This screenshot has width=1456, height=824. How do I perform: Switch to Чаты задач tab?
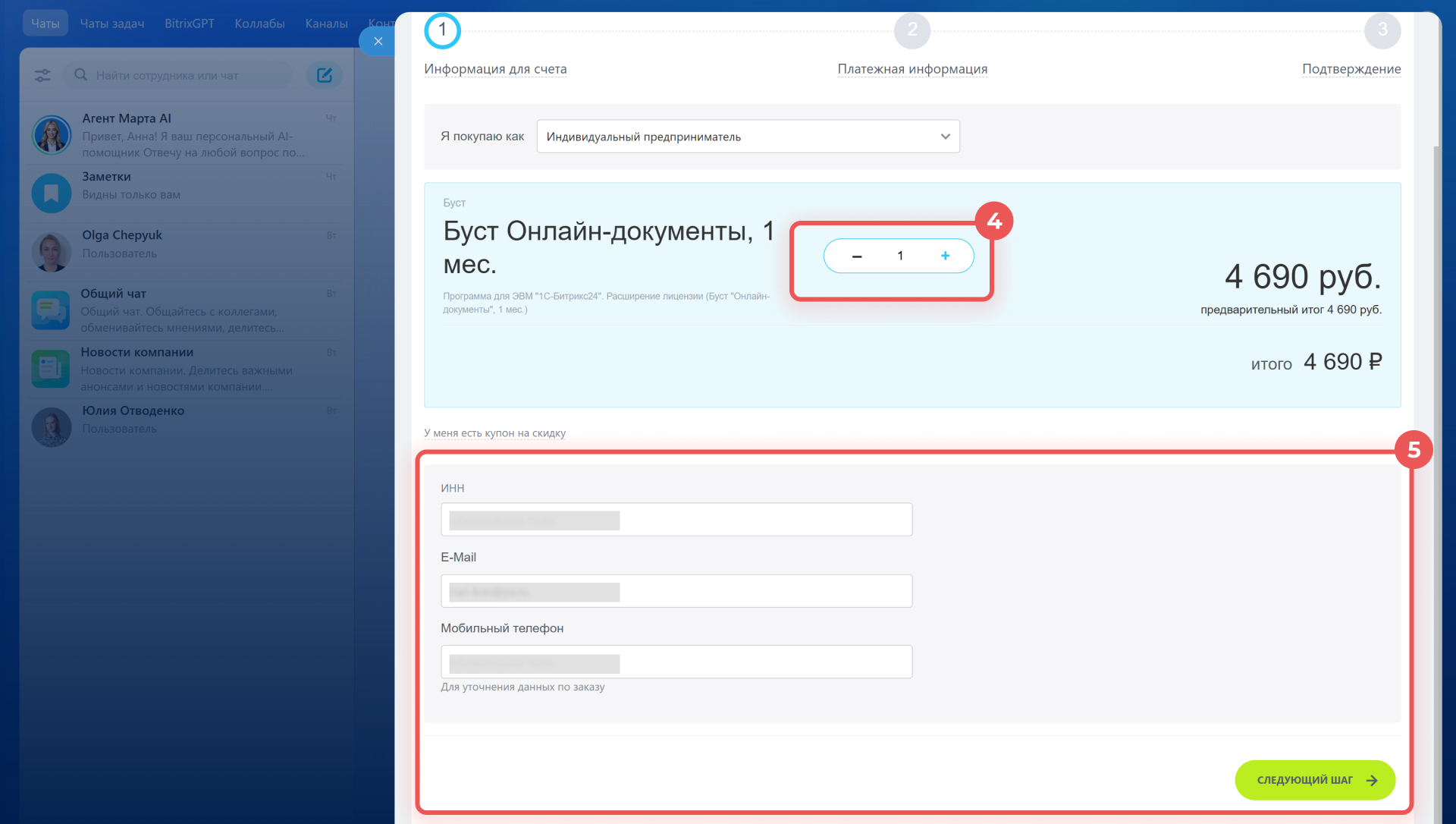pyautogui.click(x=112, y=24)
